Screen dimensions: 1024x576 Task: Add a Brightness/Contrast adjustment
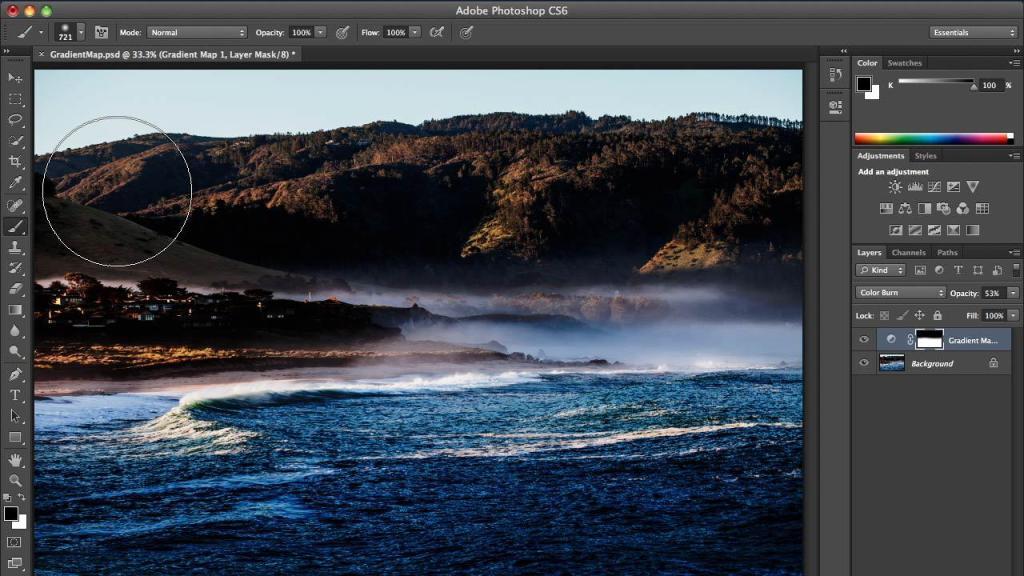pos(895,187)
